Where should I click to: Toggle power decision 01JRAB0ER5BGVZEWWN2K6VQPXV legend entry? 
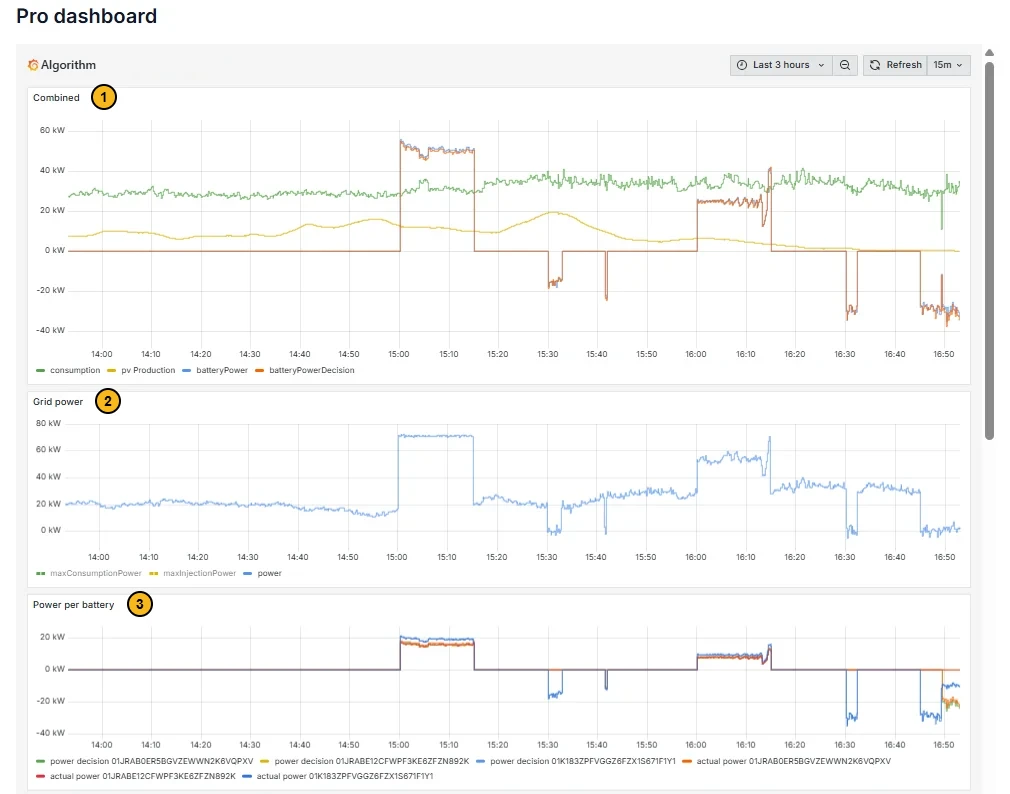145,761
